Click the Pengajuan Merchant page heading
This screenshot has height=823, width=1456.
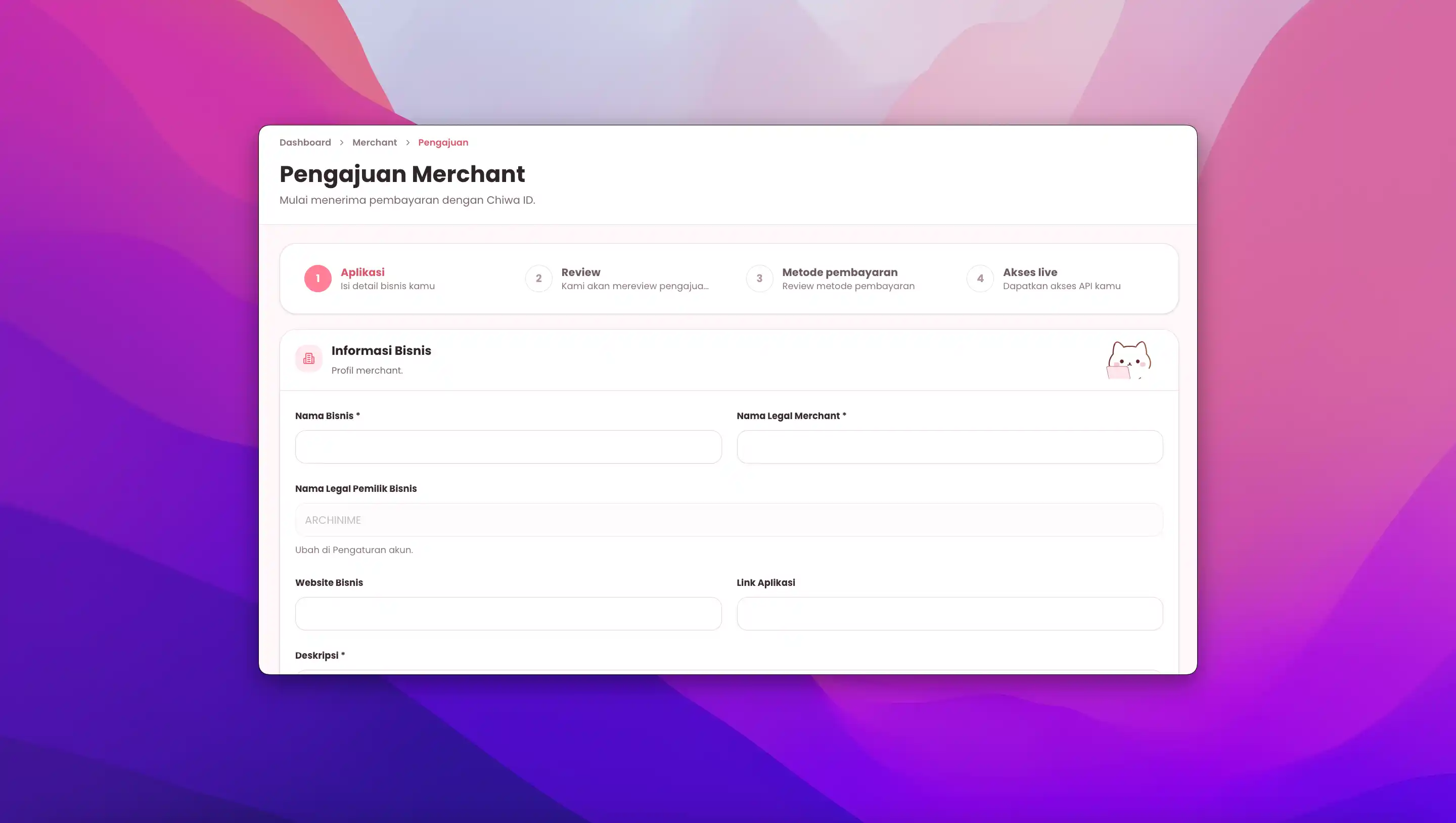[402, 174]
